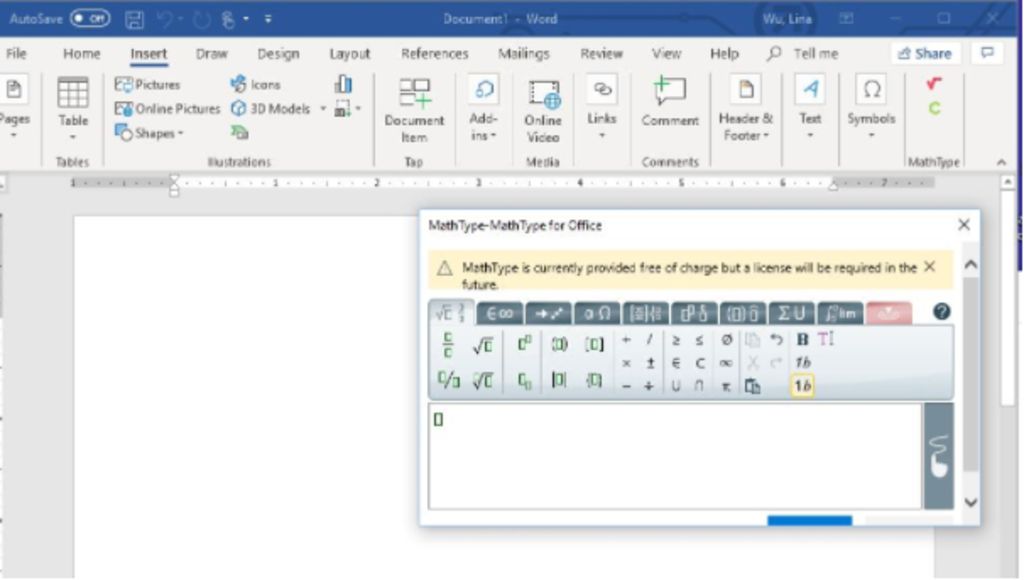Insert parentheses template

(x=559, y=344)
